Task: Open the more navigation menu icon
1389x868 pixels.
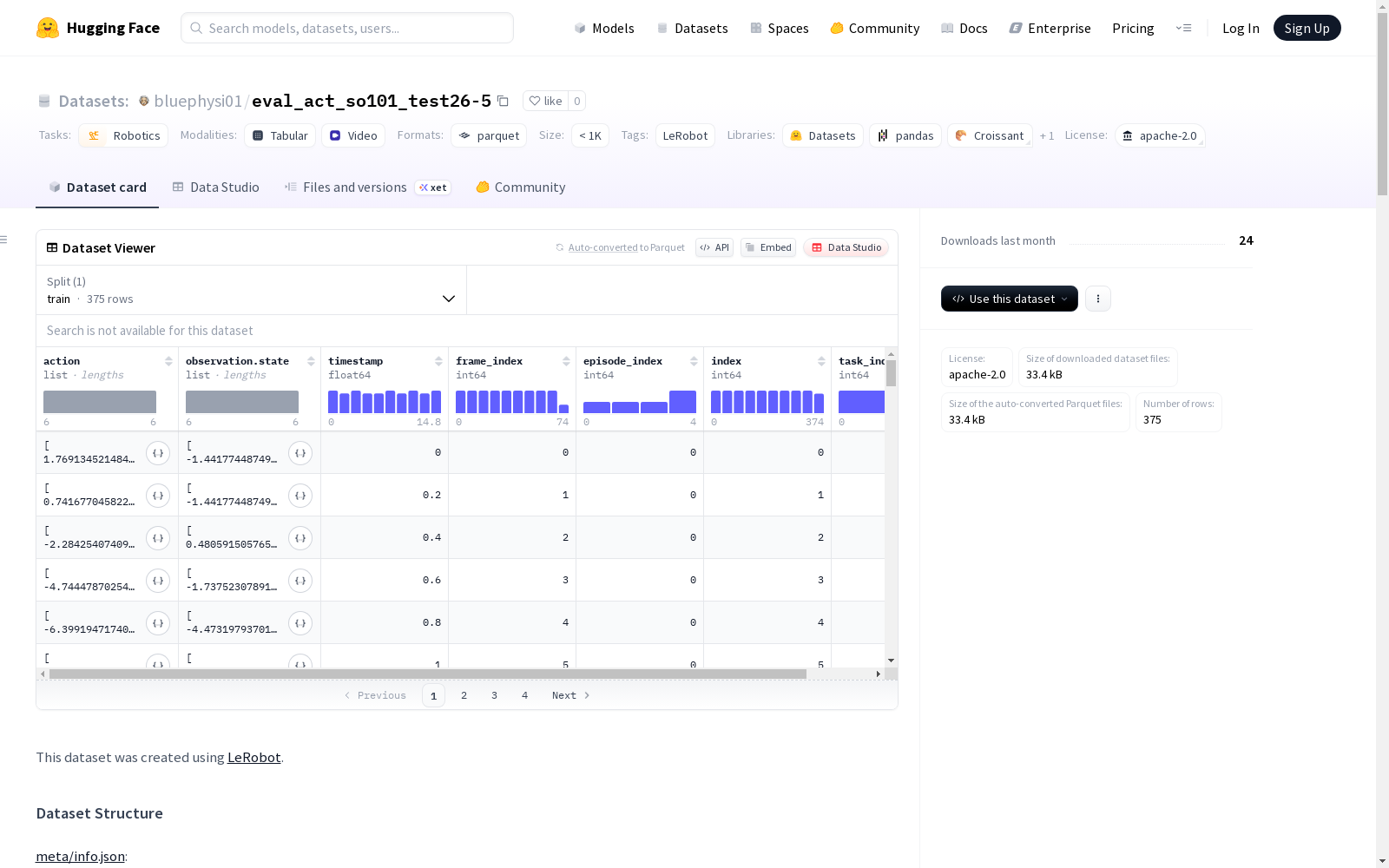Action: [1183, 28]
